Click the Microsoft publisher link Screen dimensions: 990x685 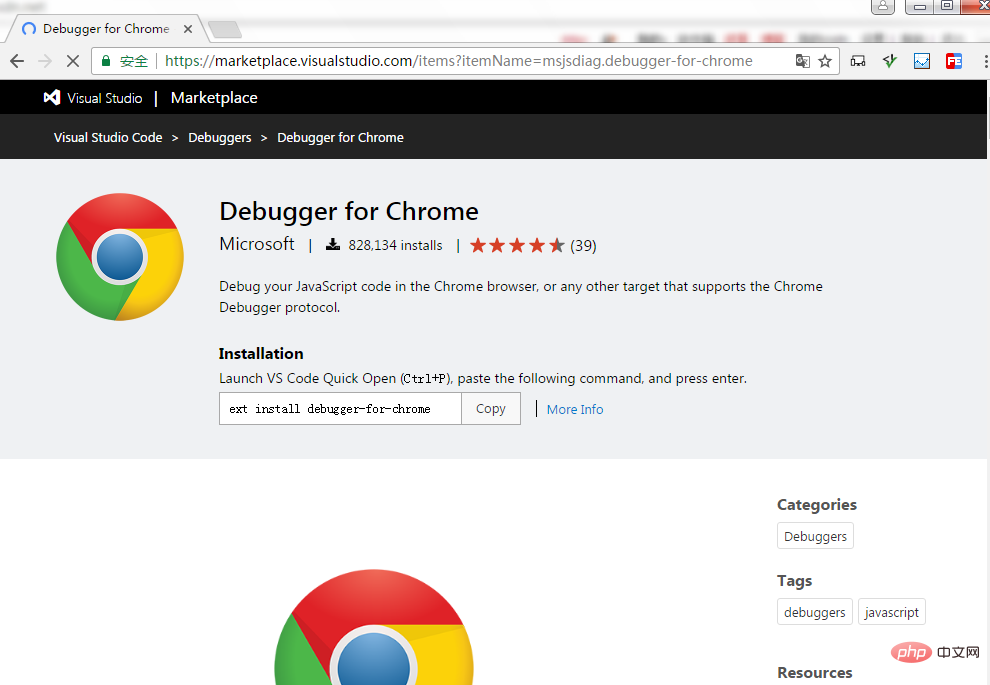[x=257, y=244]
